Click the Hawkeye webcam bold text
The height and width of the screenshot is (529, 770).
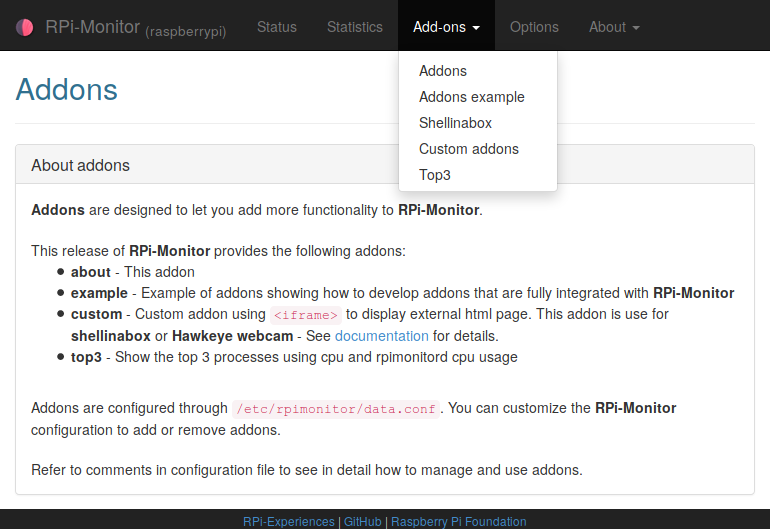tap(232, 336)
